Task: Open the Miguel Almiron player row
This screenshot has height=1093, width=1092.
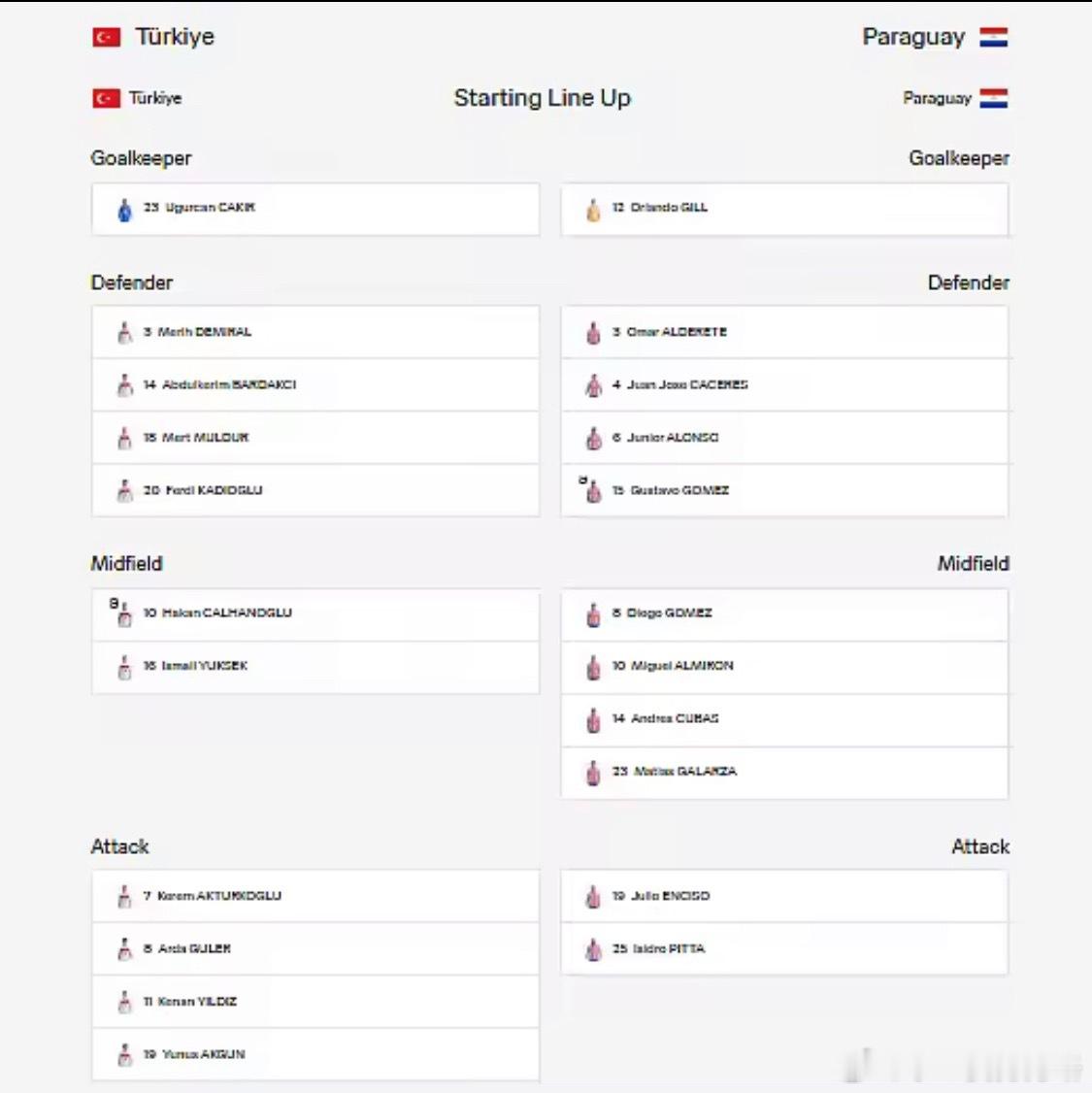Action: (x=784, y=667)
